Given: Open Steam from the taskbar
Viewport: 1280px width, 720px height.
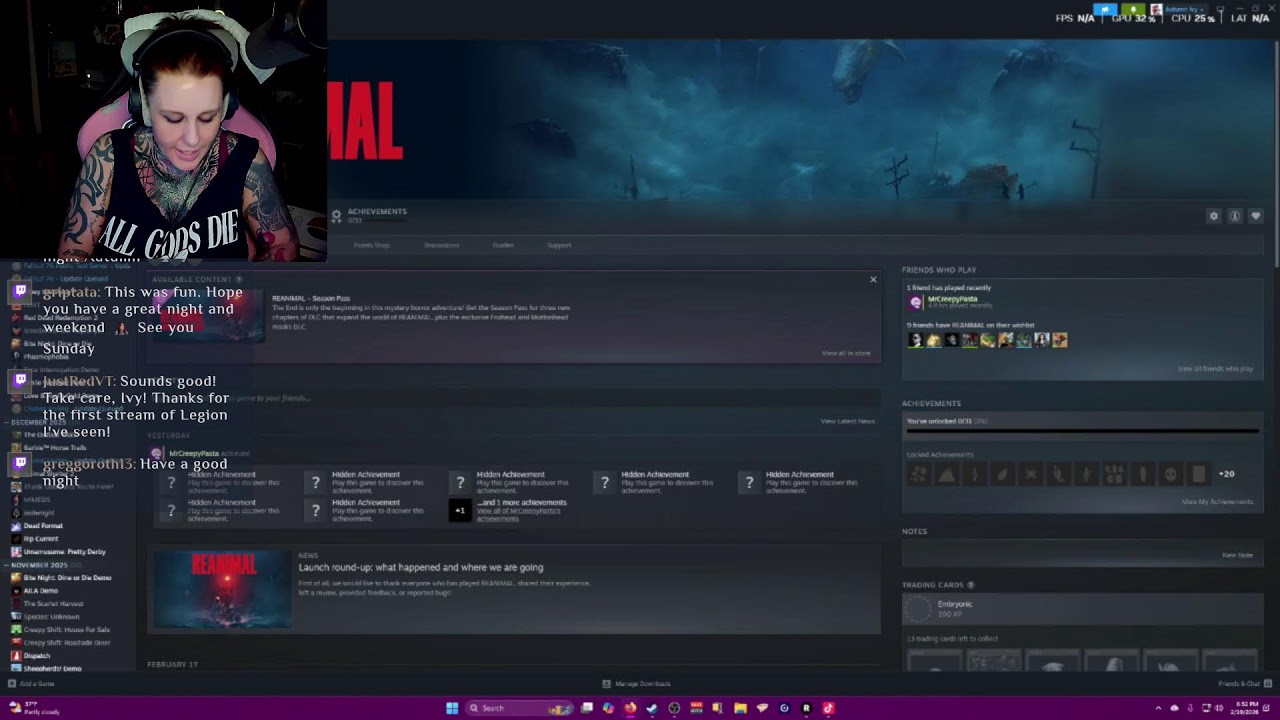Looking at the screenshot, I should [x=652, y=708].
